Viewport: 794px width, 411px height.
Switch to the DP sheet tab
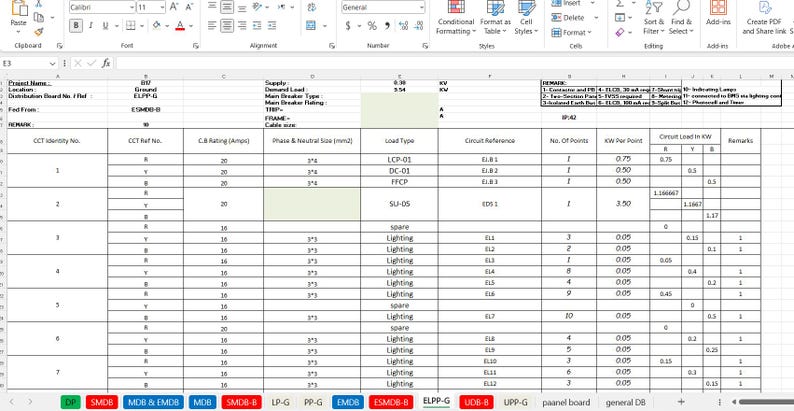pyautogui.click(x=71, y=402)
